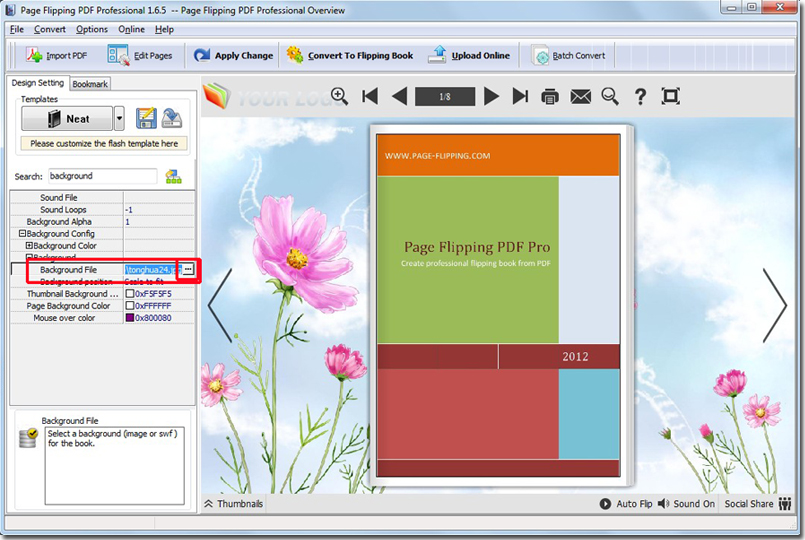Click the help question mark icon
This screenshot has height=540, width=805.
click(x=640, y=96)
